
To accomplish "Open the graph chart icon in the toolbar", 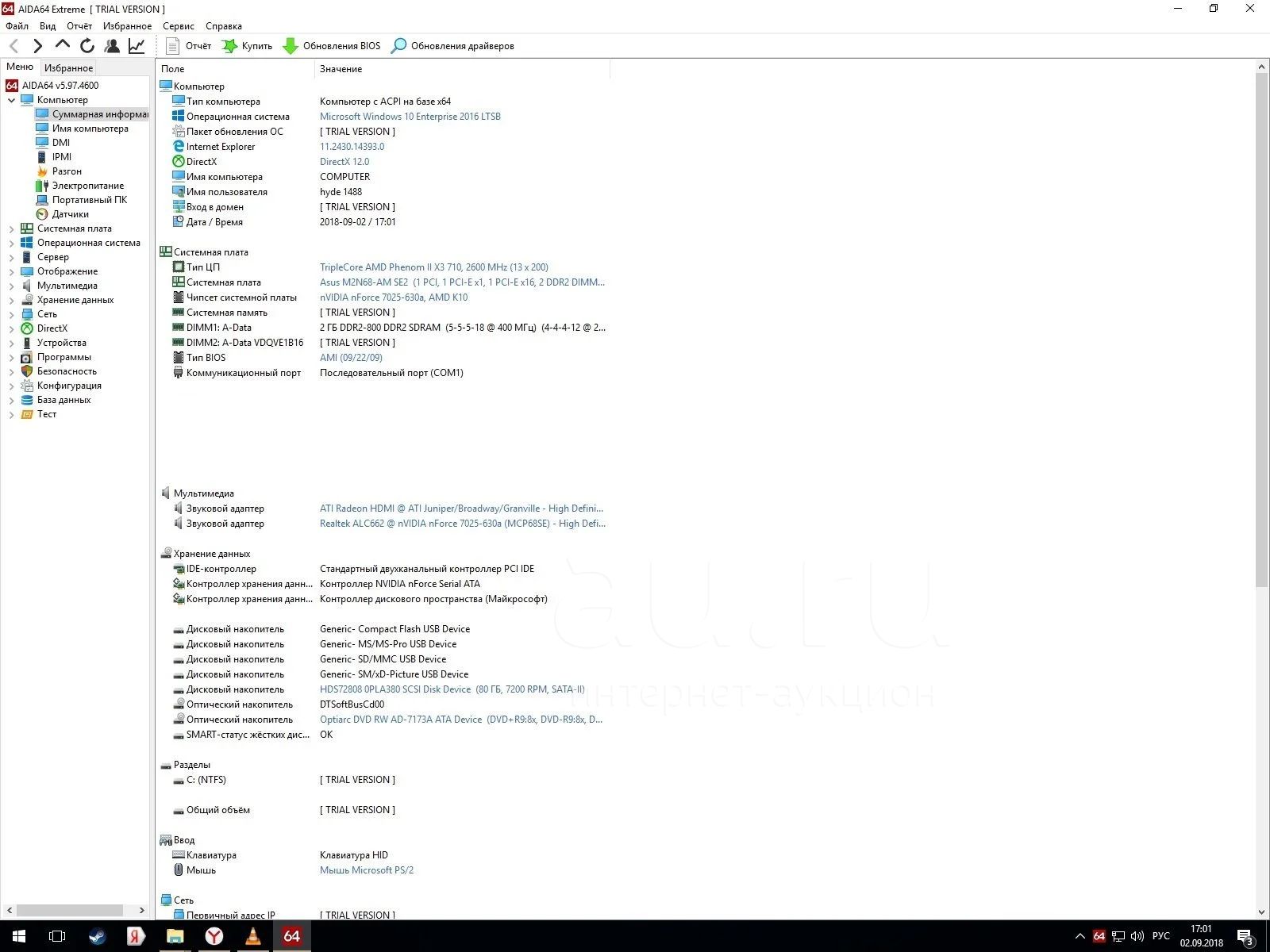I will tap(137, 46).
